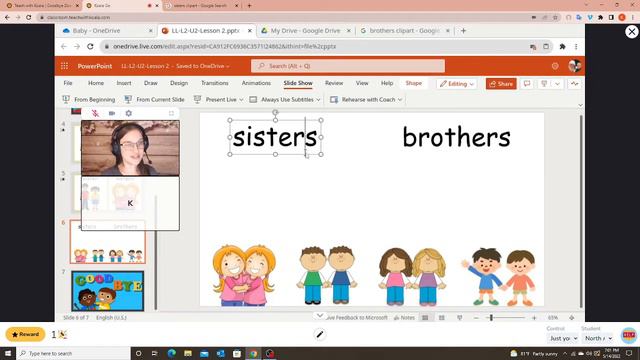This screenshot has height=360, width=640.
Task: Toggle the camera in video panel
Action: [112, 113]
